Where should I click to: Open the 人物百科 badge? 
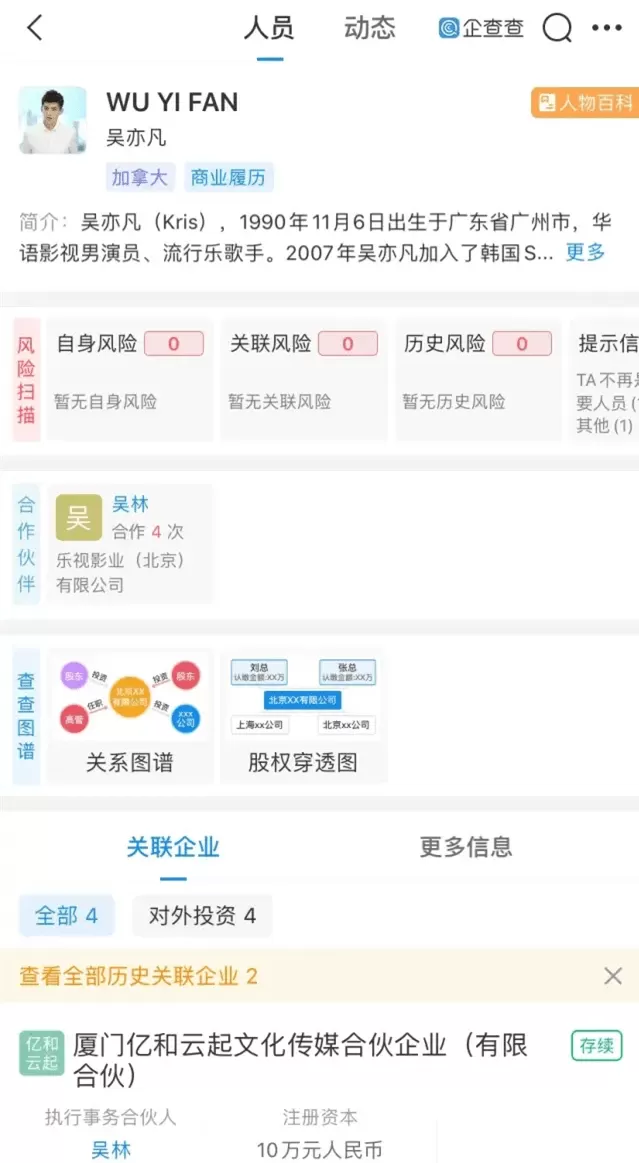[x=585, y=102]
